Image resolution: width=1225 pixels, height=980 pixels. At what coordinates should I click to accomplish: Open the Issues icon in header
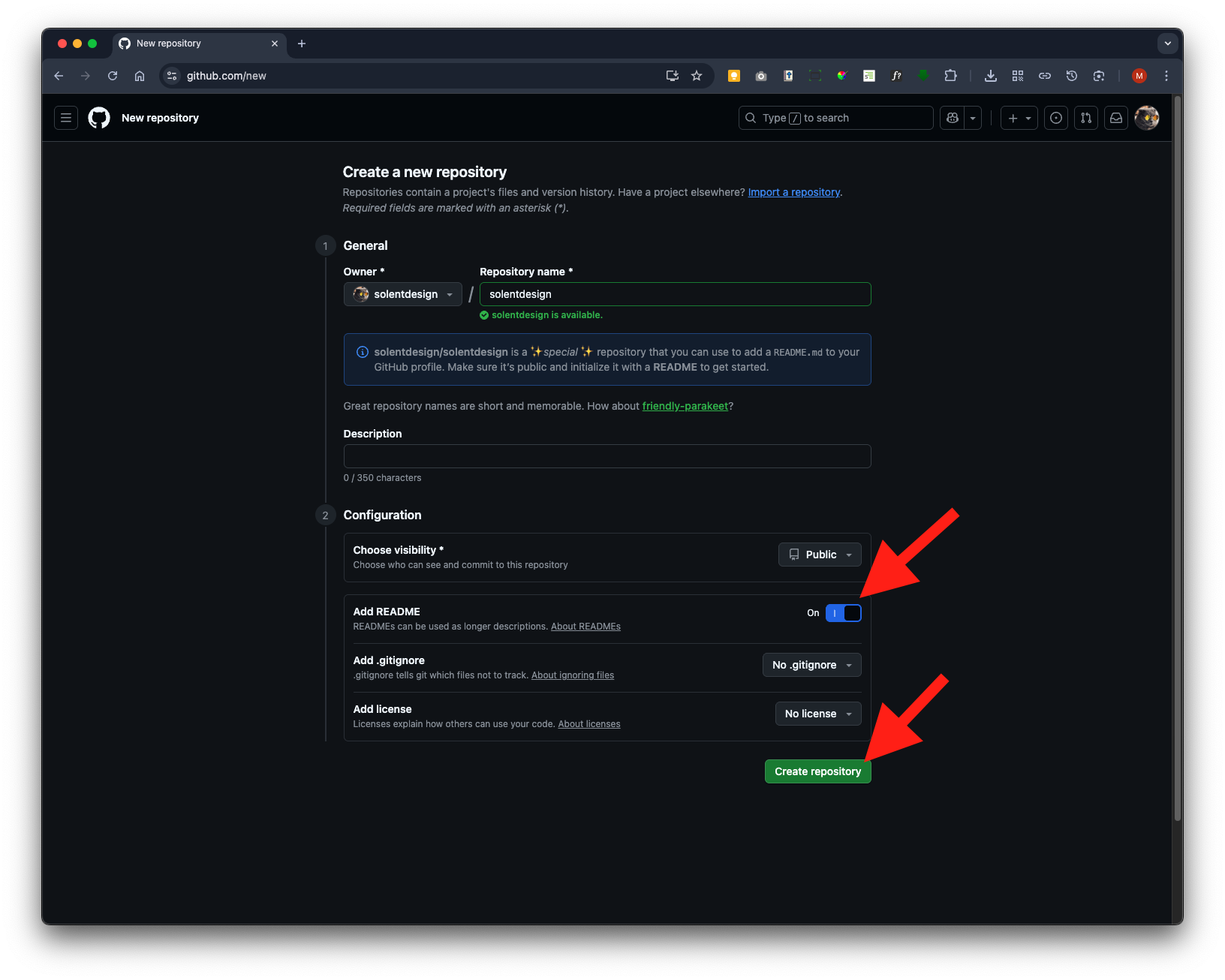coord(1056,118)
